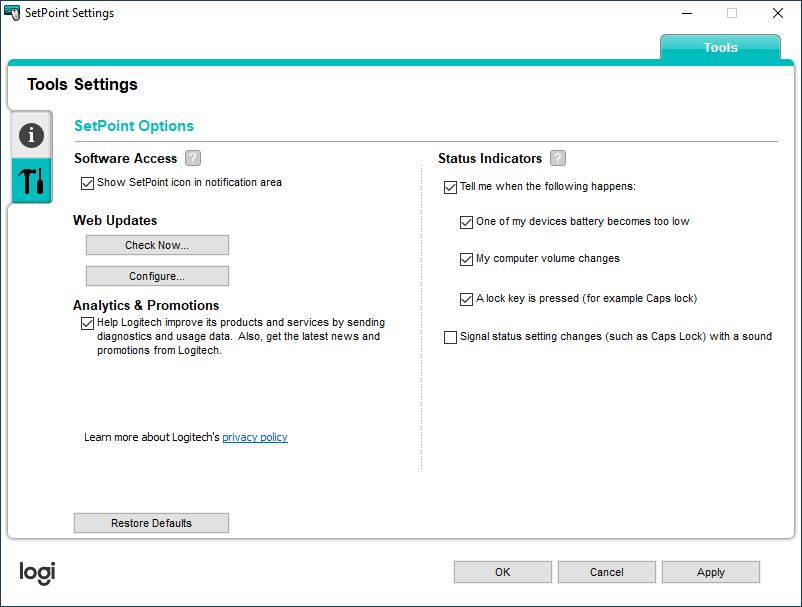
Task: Apply the settings with Apply button
Action: pos(710,572)
